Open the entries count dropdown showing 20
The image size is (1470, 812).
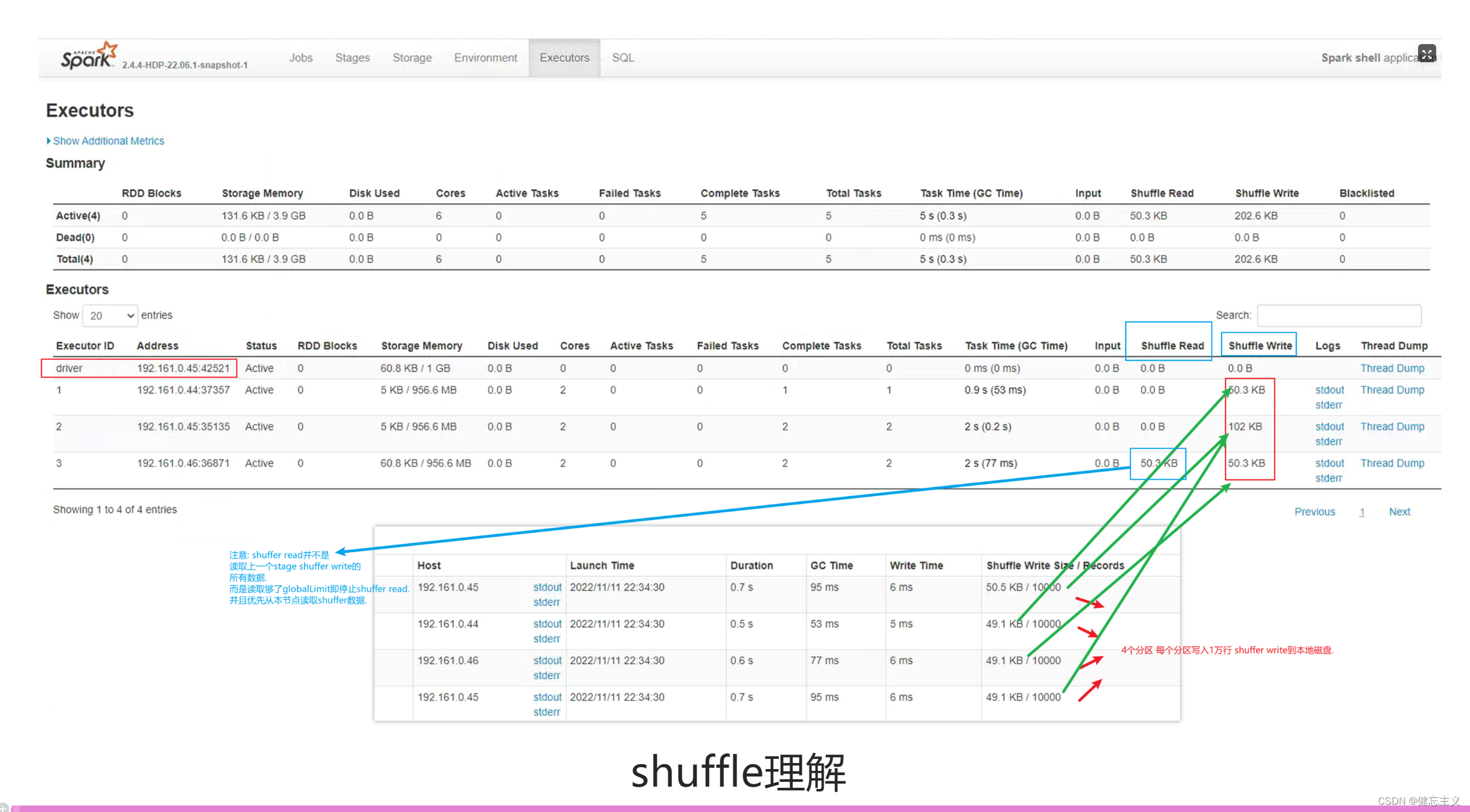click(x=111, y=315)
